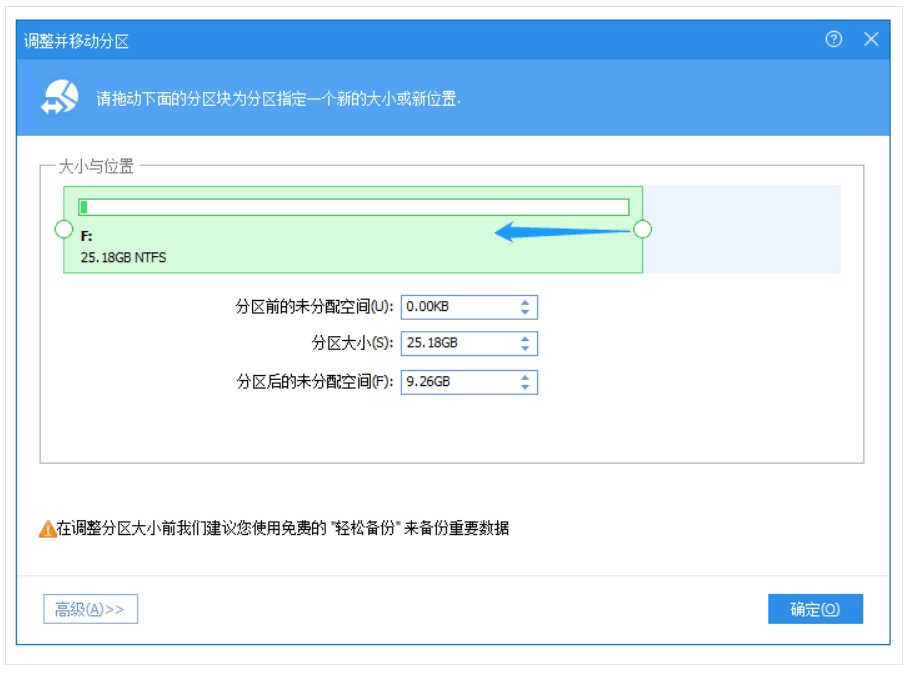Click the help question mark icon
Image resolution: width=916 pixels, height=675 pixels.
pyautogui.click(x=833, y=40)
